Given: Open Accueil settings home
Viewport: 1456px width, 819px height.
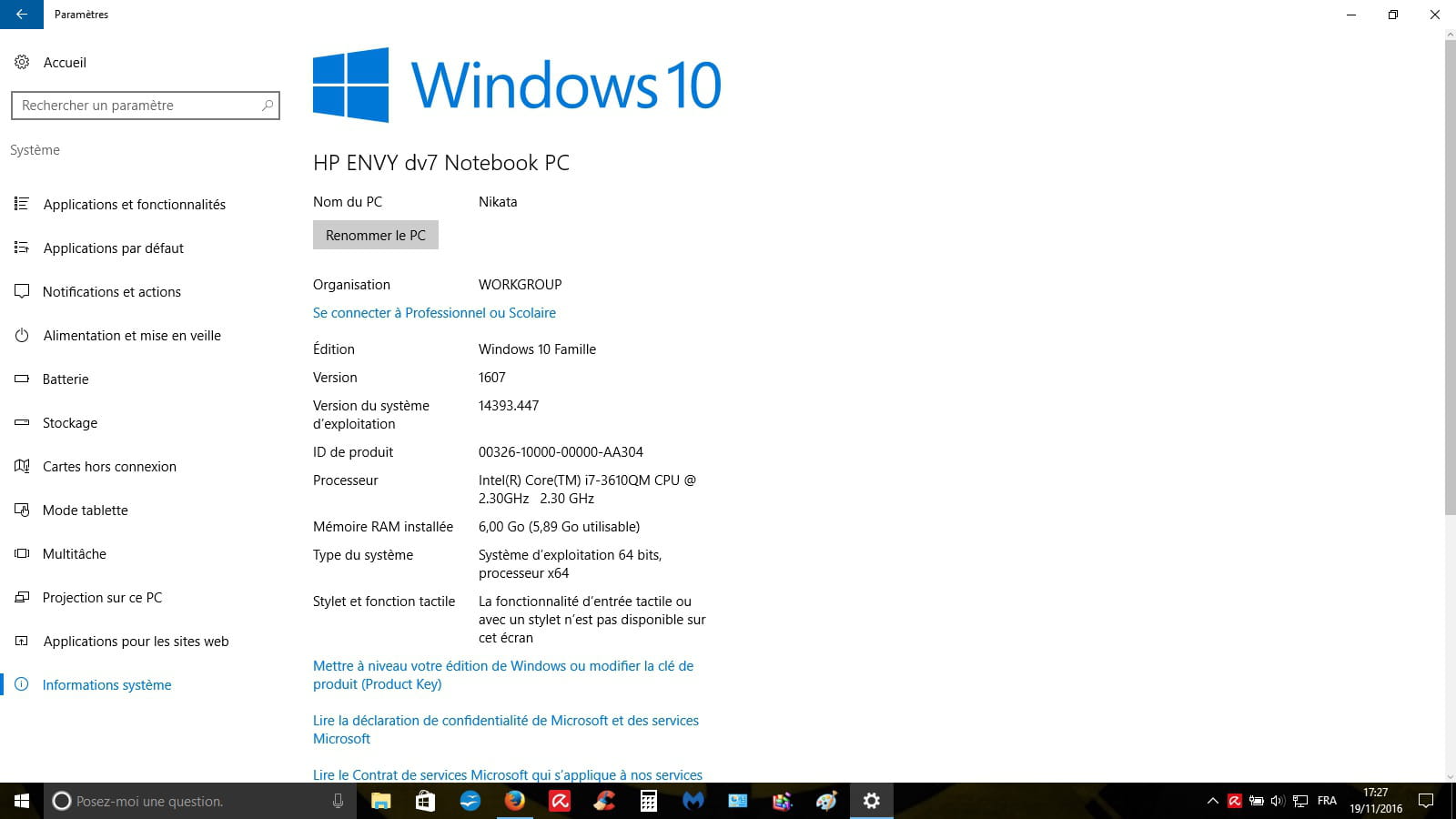Looking at the screenshot, I should (x=51, y=63).
